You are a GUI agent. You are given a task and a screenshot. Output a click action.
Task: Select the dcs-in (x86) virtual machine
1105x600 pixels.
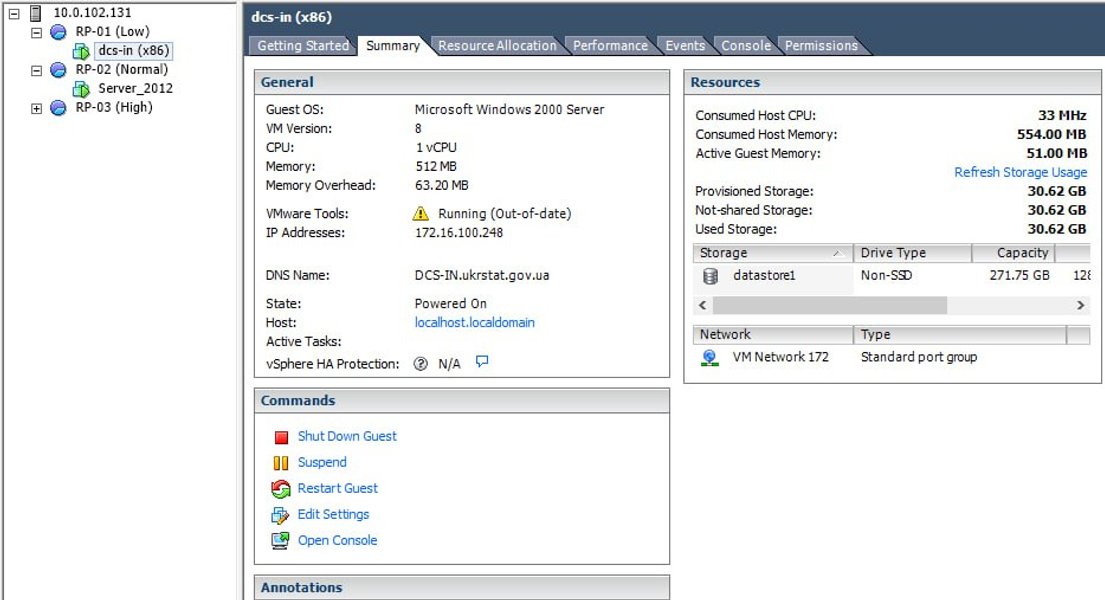[x=134, y=51]
